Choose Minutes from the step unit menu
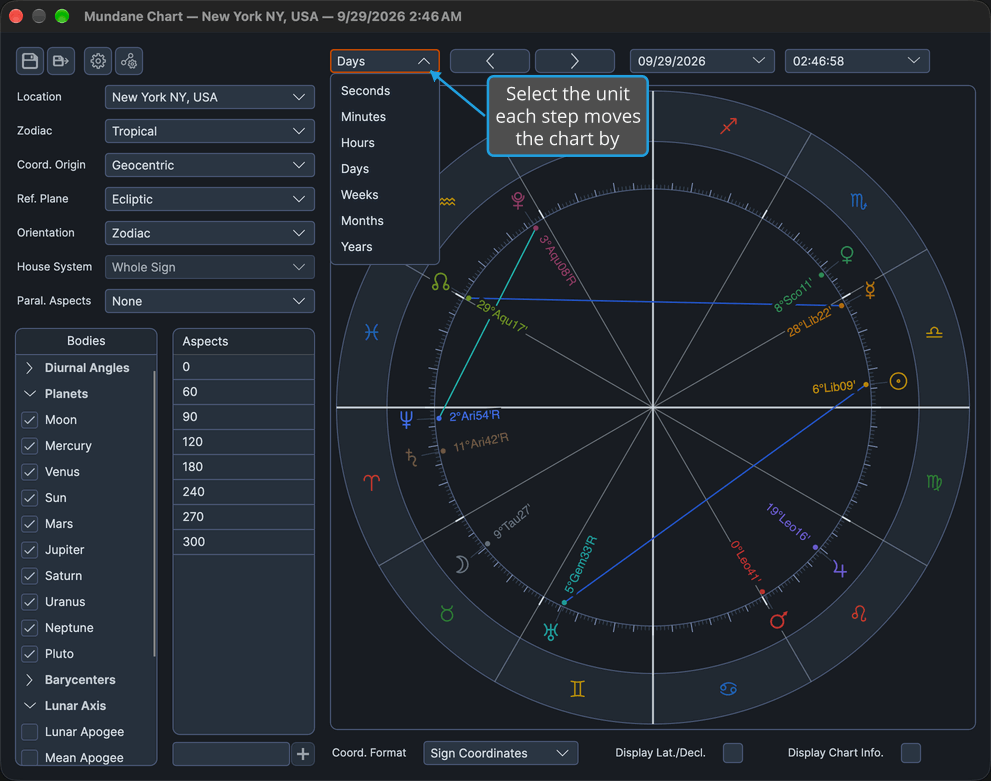The width and height of the screenshot is (991, 781). point(385,117)
